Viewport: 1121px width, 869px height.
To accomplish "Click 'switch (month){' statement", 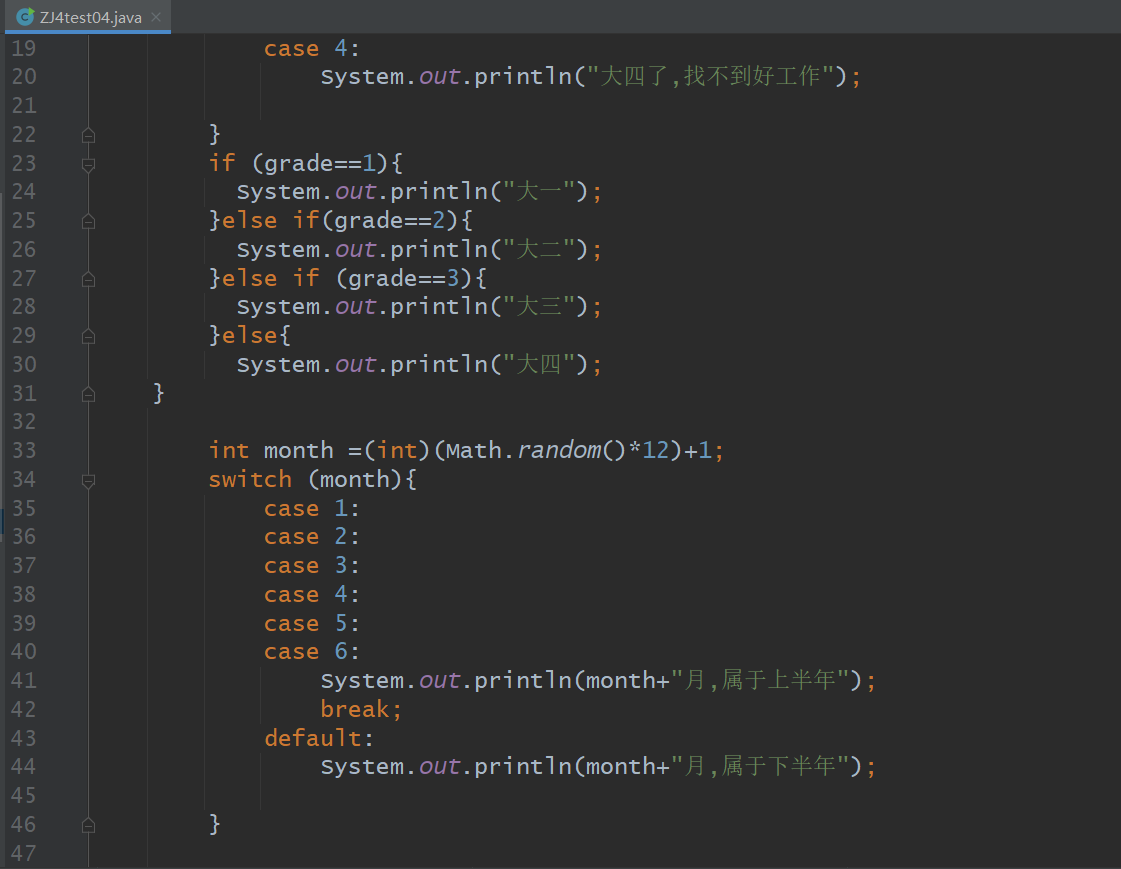I will click(x=312, y=479).
